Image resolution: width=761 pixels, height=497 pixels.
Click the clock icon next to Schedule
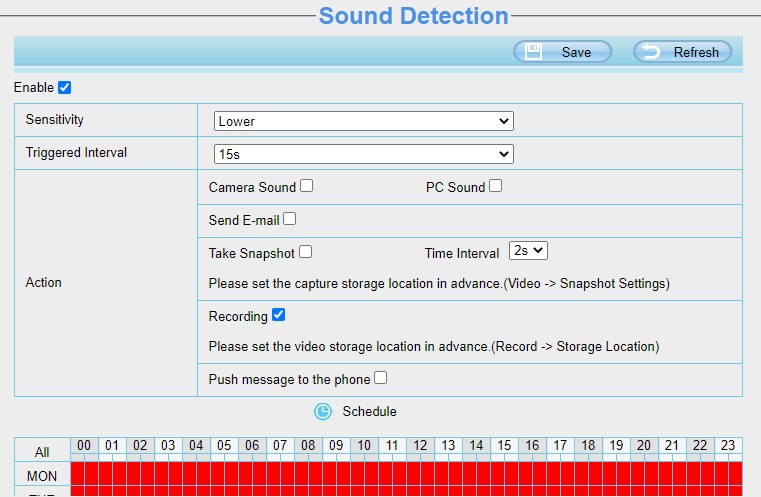pyautogui.click(x=323, y=412)
